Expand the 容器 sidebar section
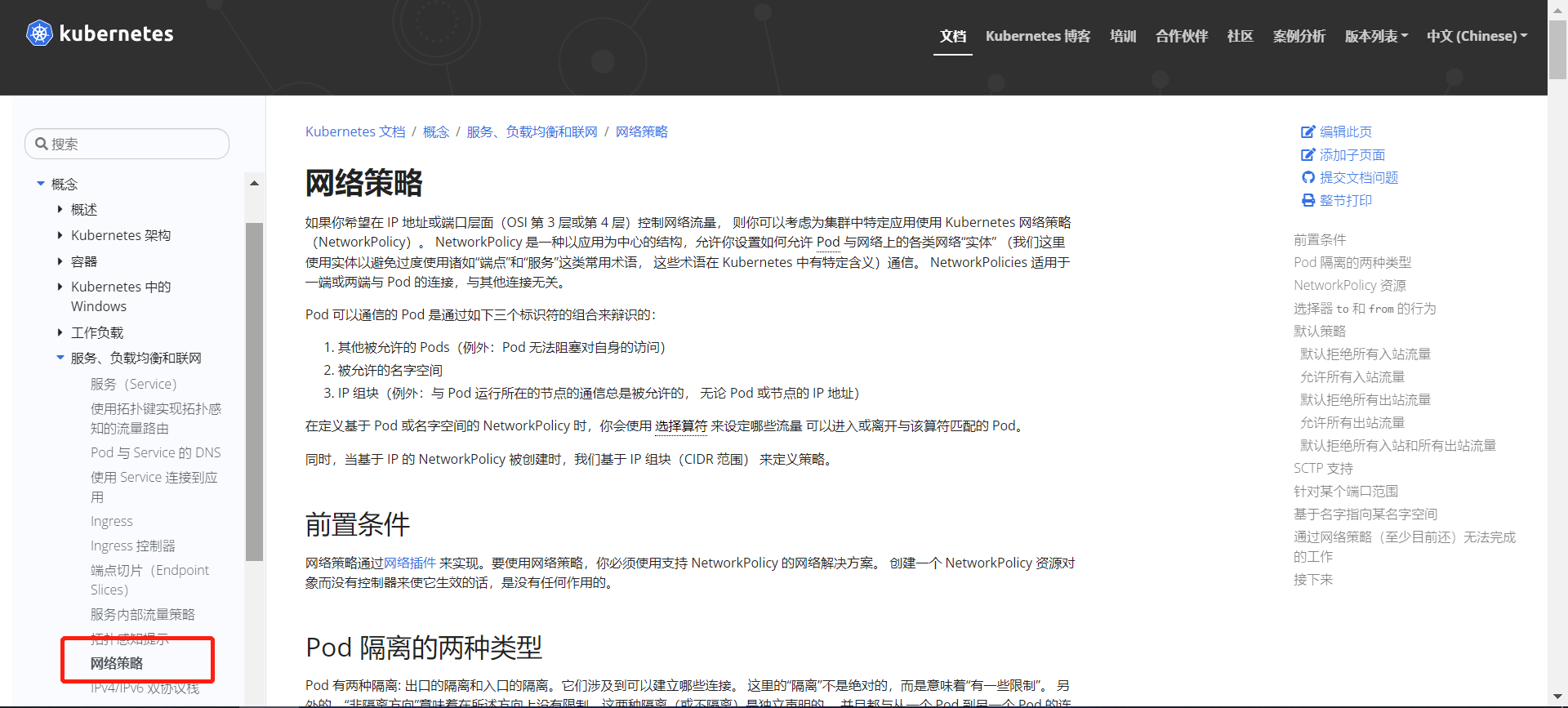This screenshot has width=1568, height=708. click(60, 261)
